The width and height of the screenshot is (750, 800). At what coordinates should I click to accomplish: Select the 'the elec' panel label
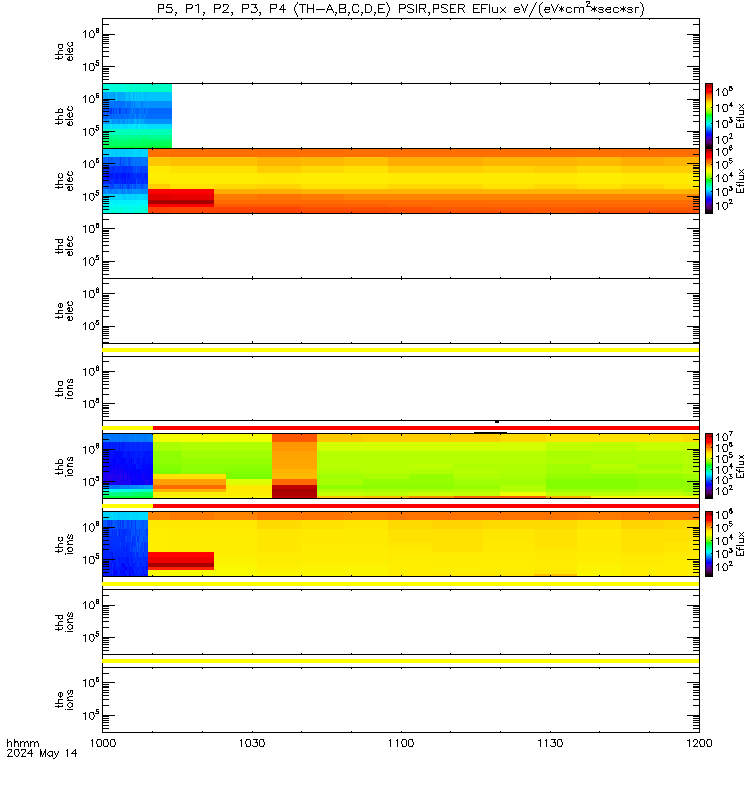click(x=65, y=311)
